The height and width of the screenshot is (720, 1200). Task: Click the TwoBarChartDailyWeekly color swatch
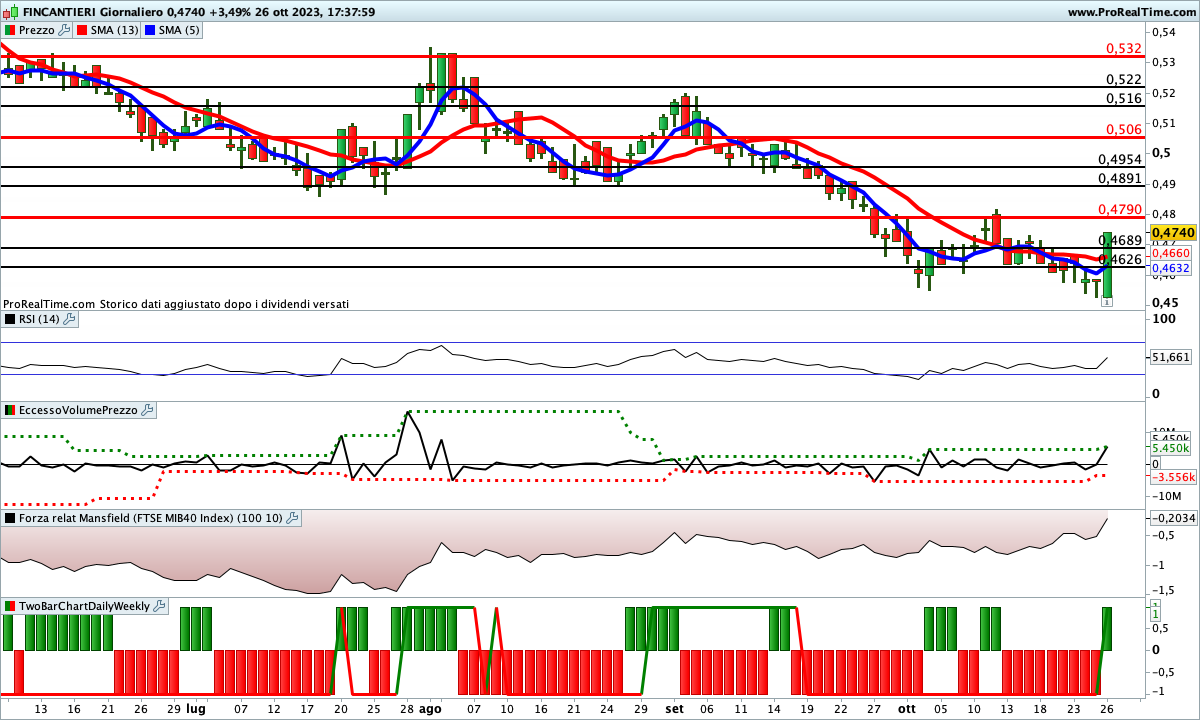[10, 606]
